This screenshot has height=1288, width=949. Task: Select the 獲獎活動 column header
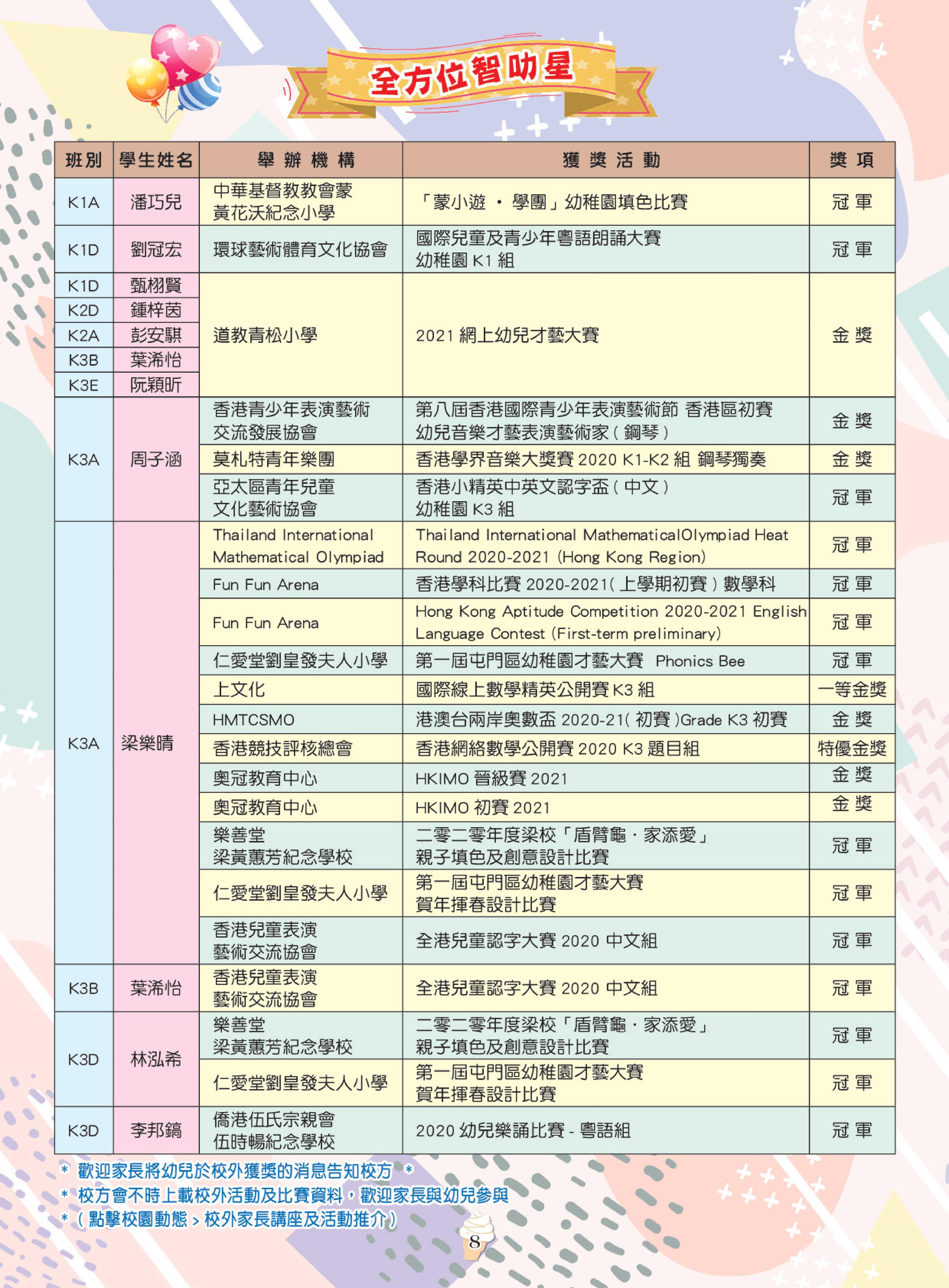(x=606, y=160)
